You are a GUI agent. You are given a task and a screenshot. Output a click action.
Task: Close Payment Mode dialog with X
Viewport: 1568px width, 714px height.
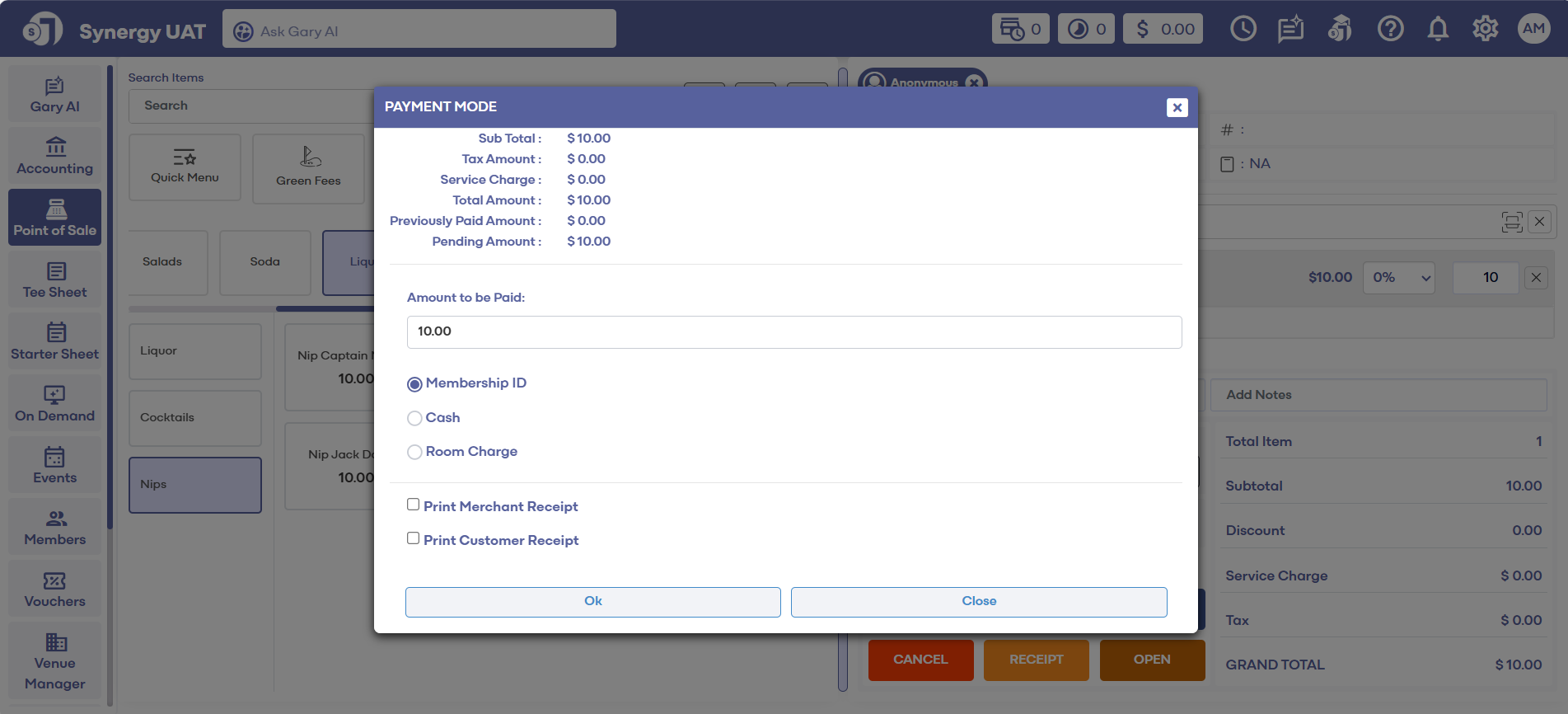1177,107
